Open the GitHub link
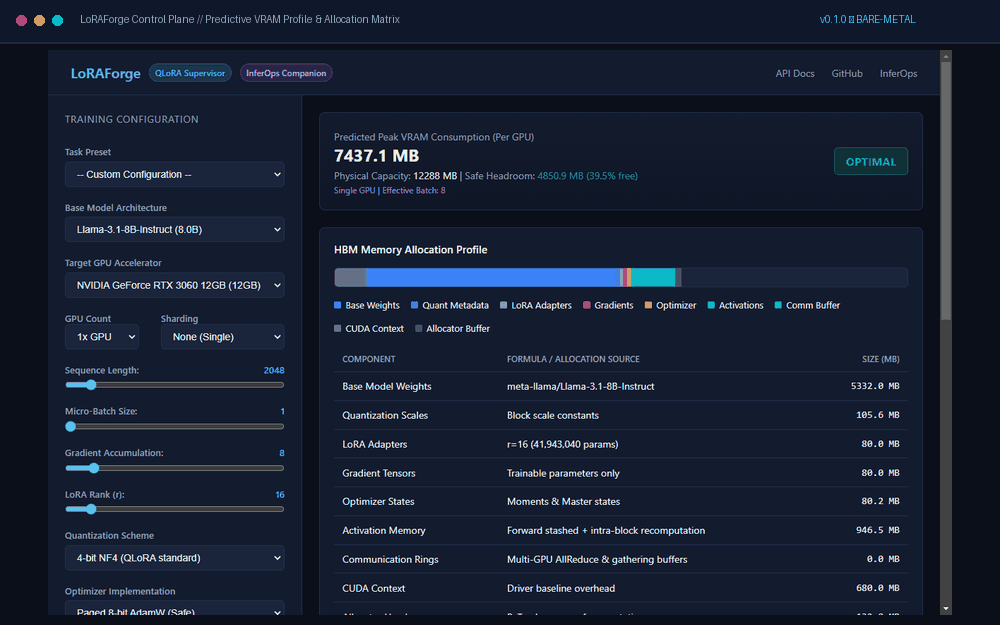Viewport: 1000px width, 625px height. (847, 73)
